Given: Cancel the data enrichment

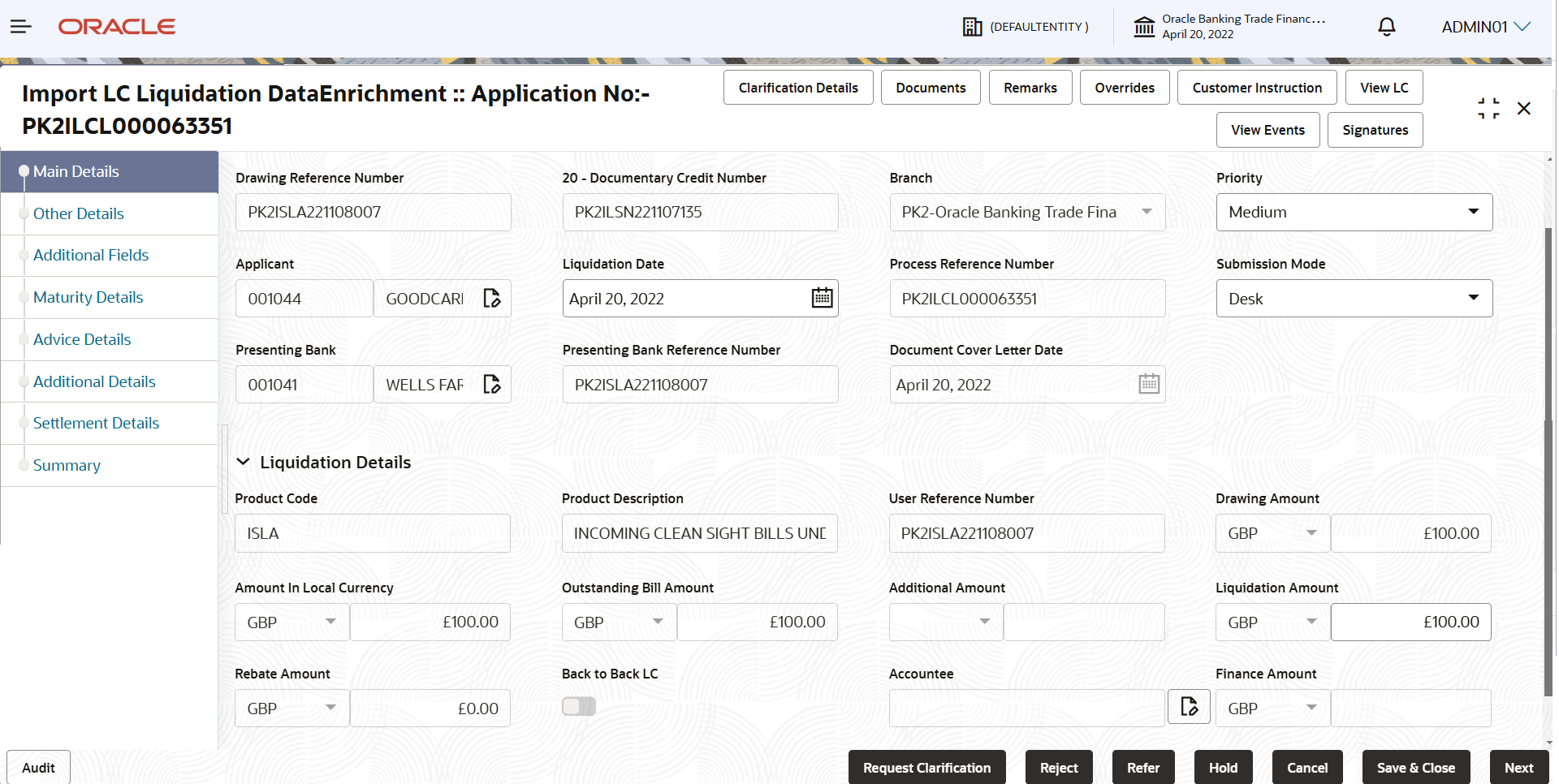Looking at the screenshot, I should (1307, 768).
